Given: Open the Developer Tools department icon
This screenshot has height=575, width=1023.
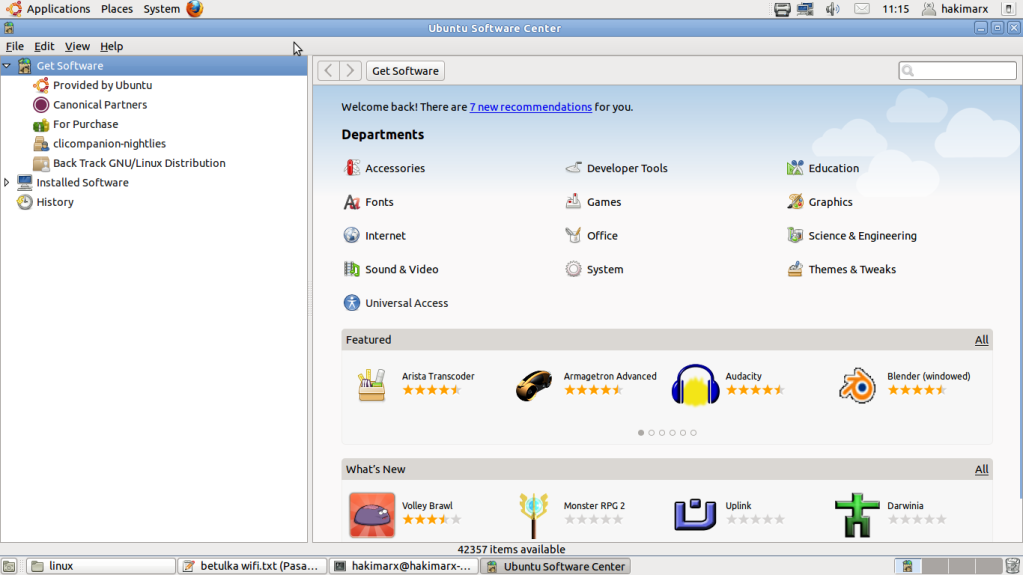Looking at the screenshot, I should [573, 168].
